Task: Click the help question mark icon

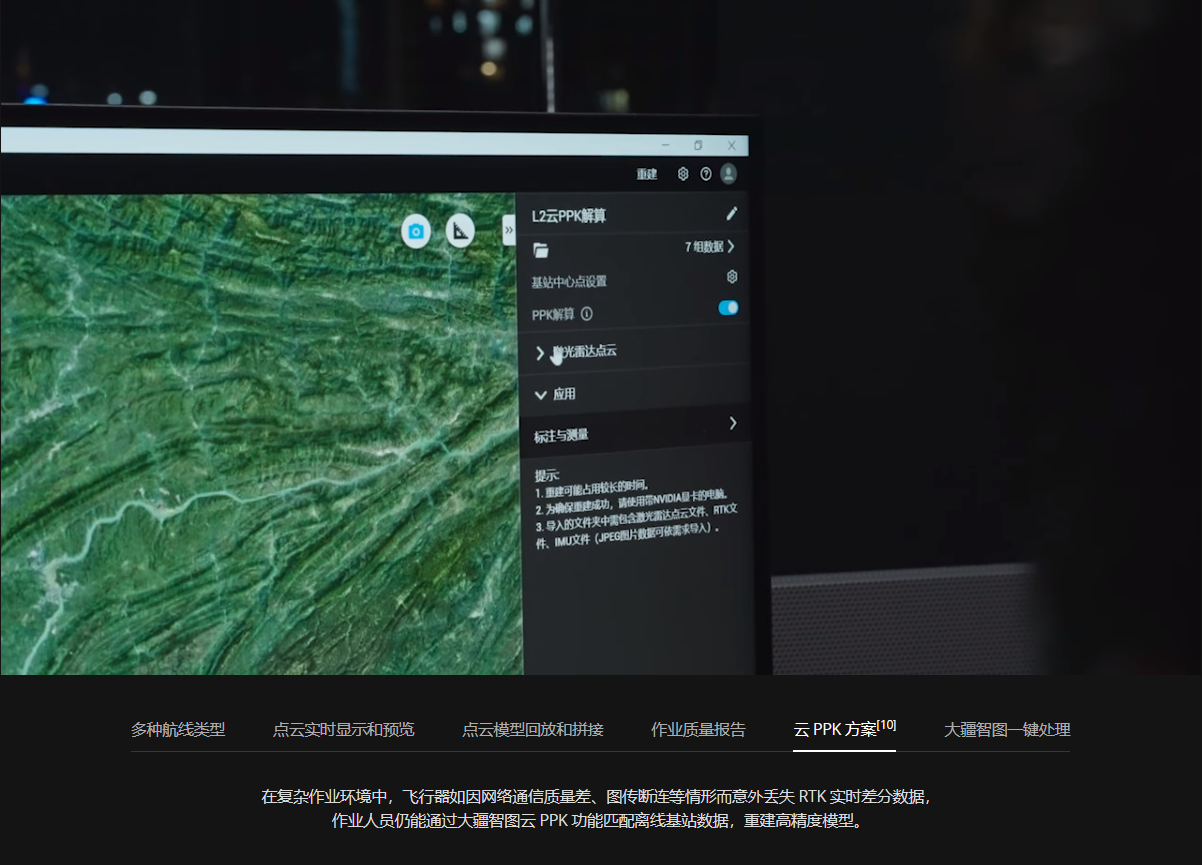Action: pyautogui.click(x=706, y=174)
